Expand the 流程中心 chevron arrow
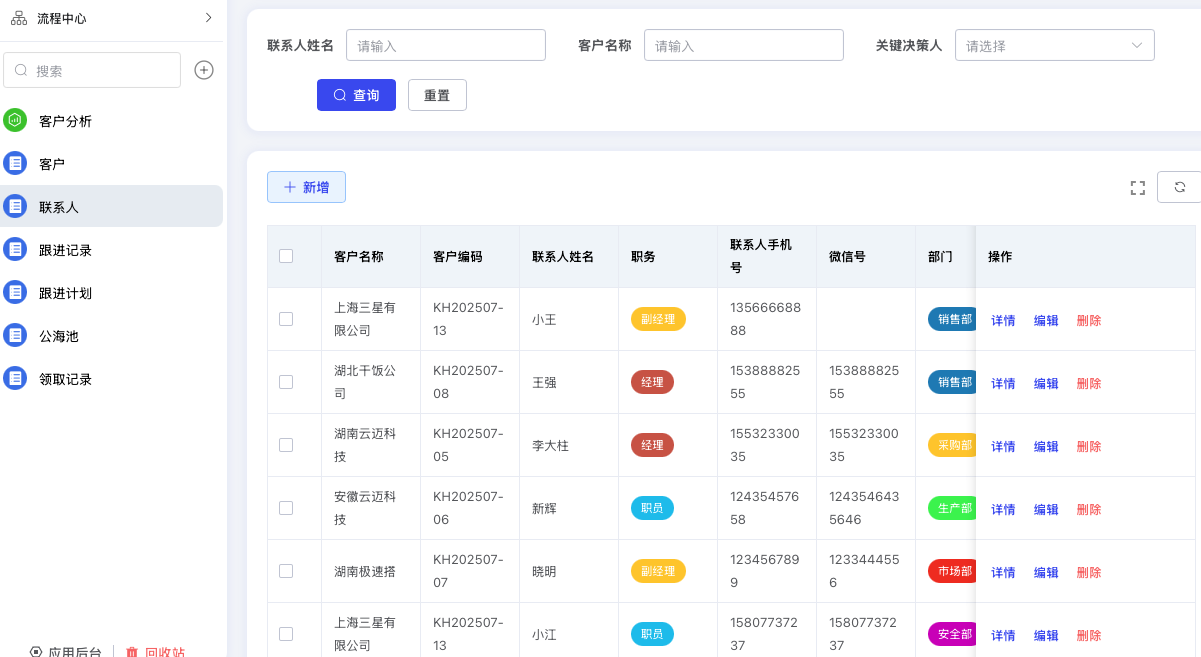 coord(208,17)
